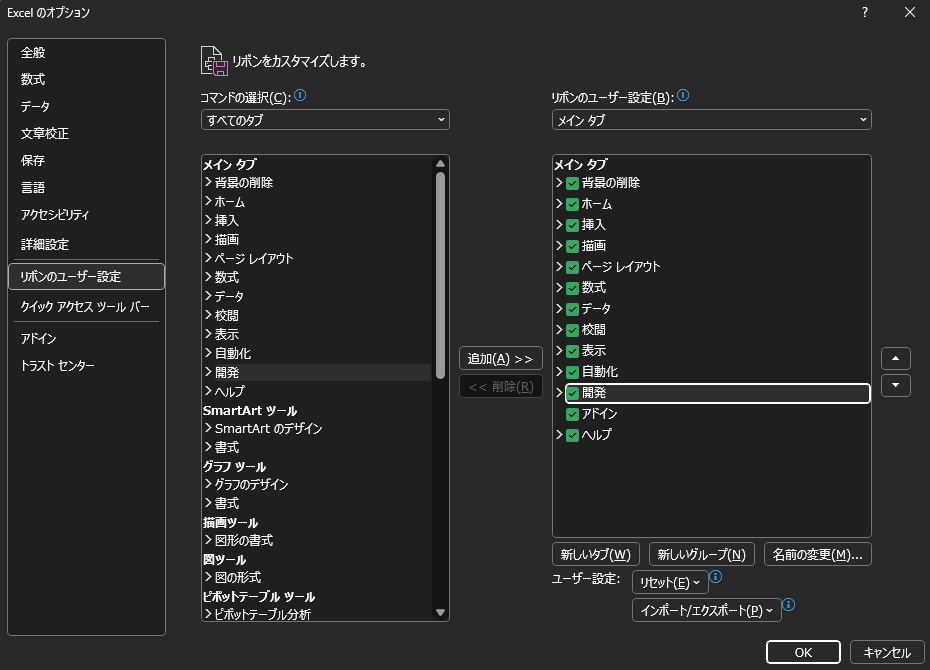The image size is (930, 670).
Task: Toggle the 自動化 tab checkbox
Action: pyautogui.click(x=572, y=372)
